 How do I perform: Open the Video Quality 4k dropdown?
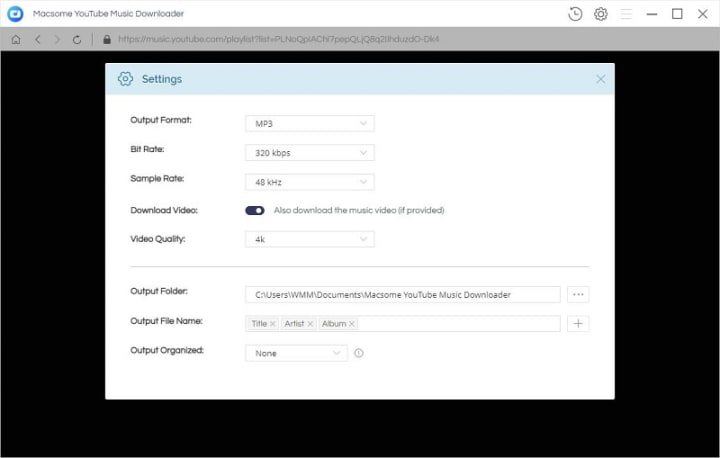310,239
